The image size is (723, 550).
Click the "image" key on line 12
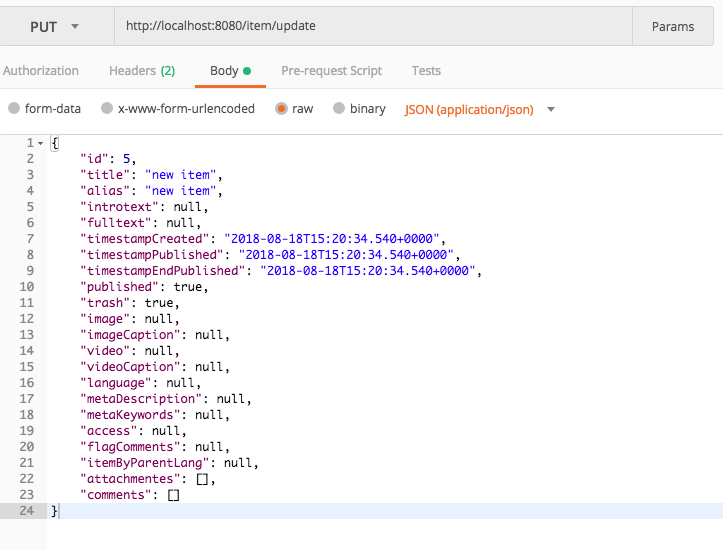105,319
